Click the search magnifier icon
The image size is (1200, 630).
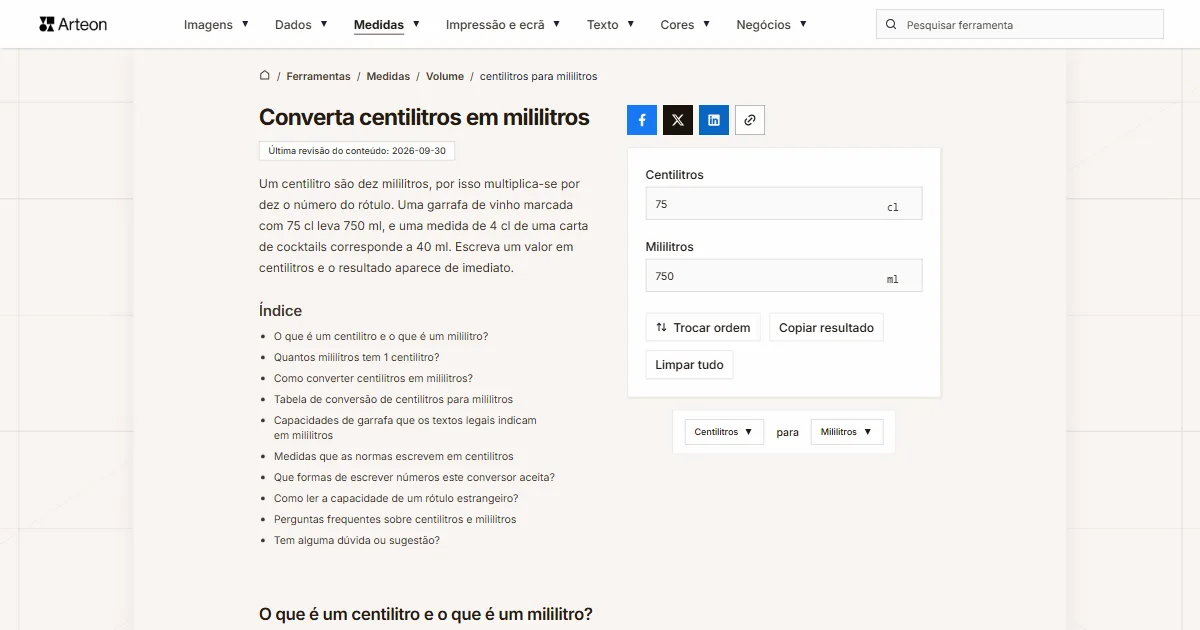(891, 25)
